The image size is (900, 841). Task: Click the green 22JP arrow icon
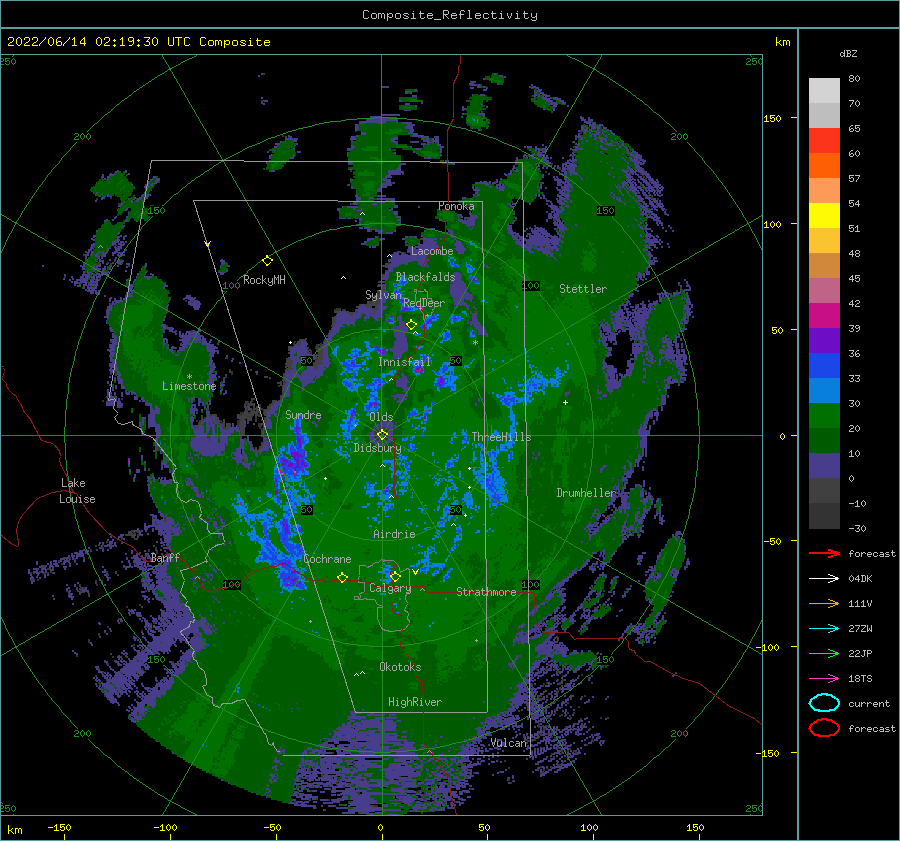click(x=824, y=653)
